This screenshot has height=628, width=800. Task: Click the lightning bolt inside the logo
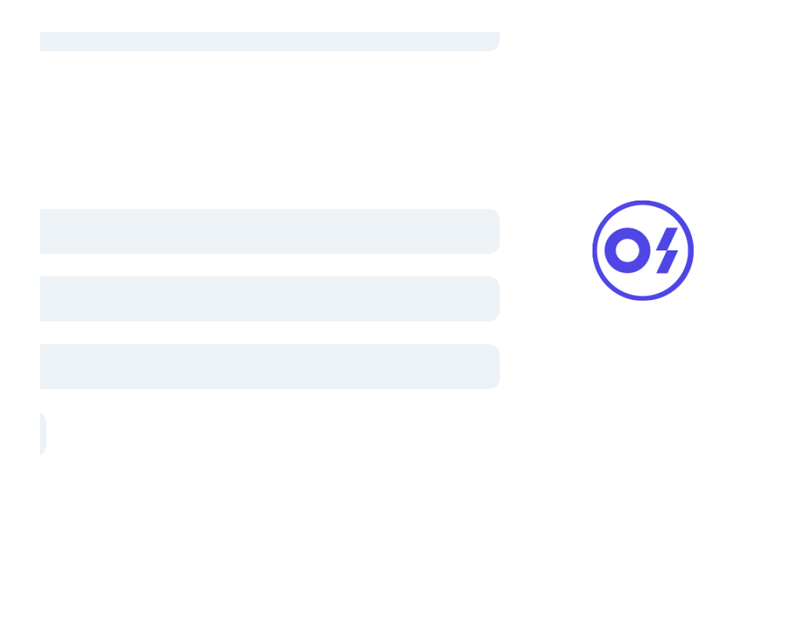click(x=667, y=250)
